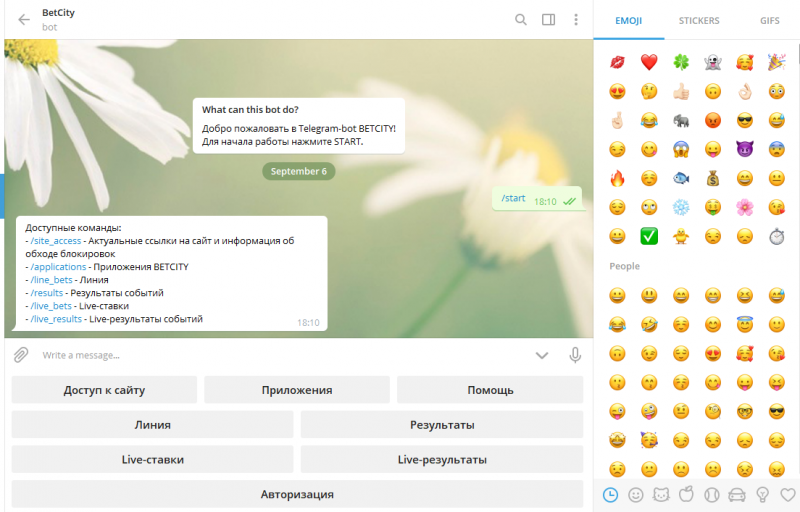Insert the party popper emoji
The image size is (800, 512).
tap(777, 62)
